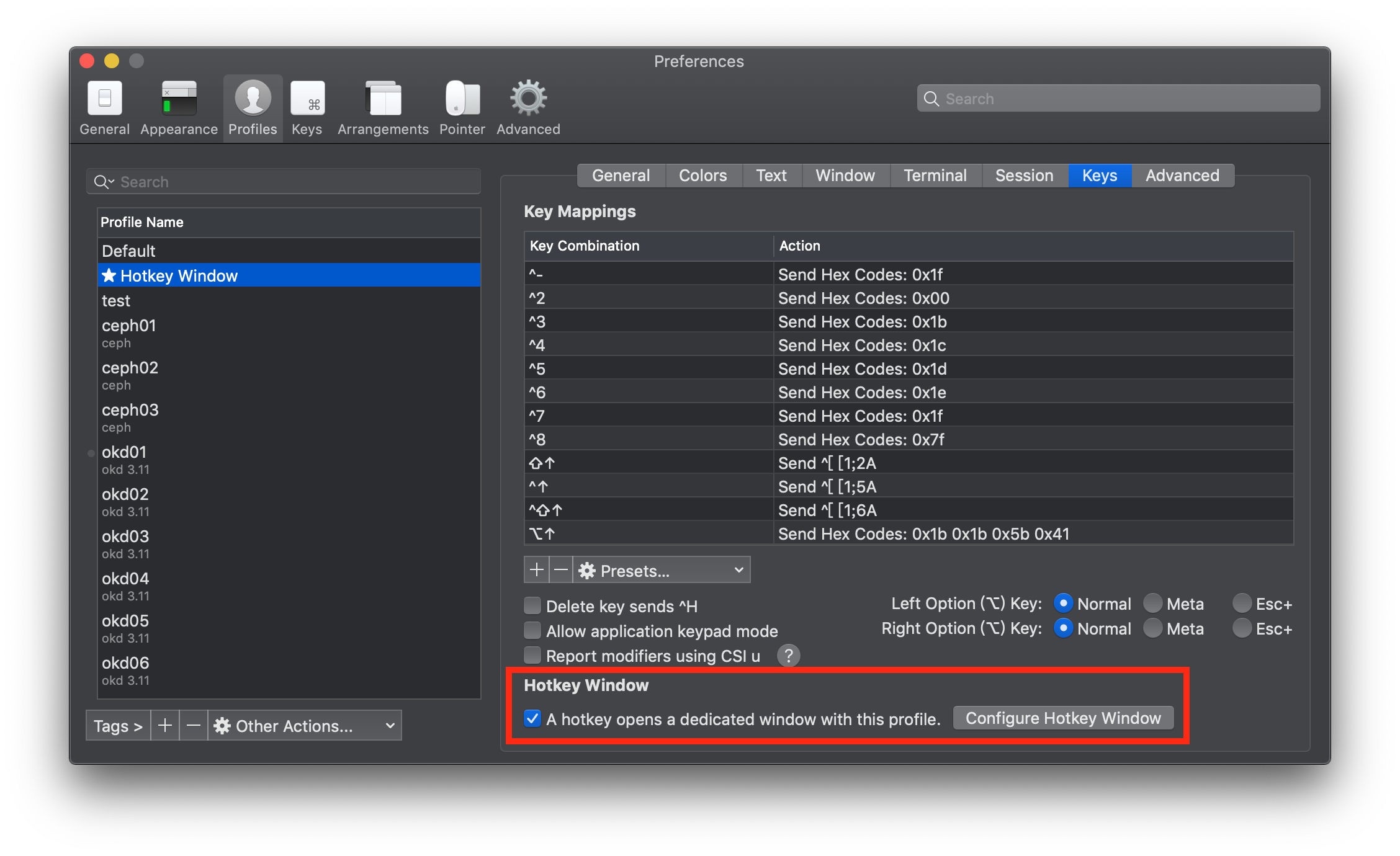This screenshot has width=1400, height=856.
Task: Enable Delete key sends ^H
Action: [532, 605]
